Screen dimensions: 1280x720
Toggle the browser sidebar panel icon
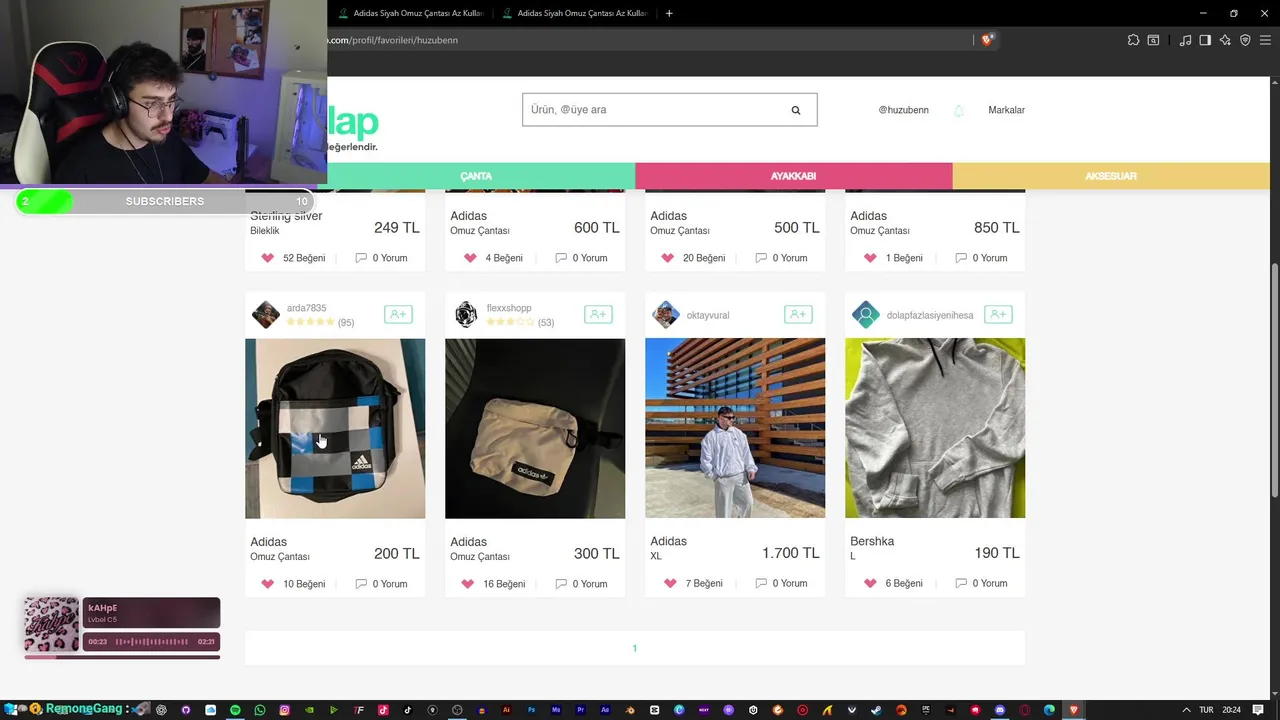point(1205,40)
